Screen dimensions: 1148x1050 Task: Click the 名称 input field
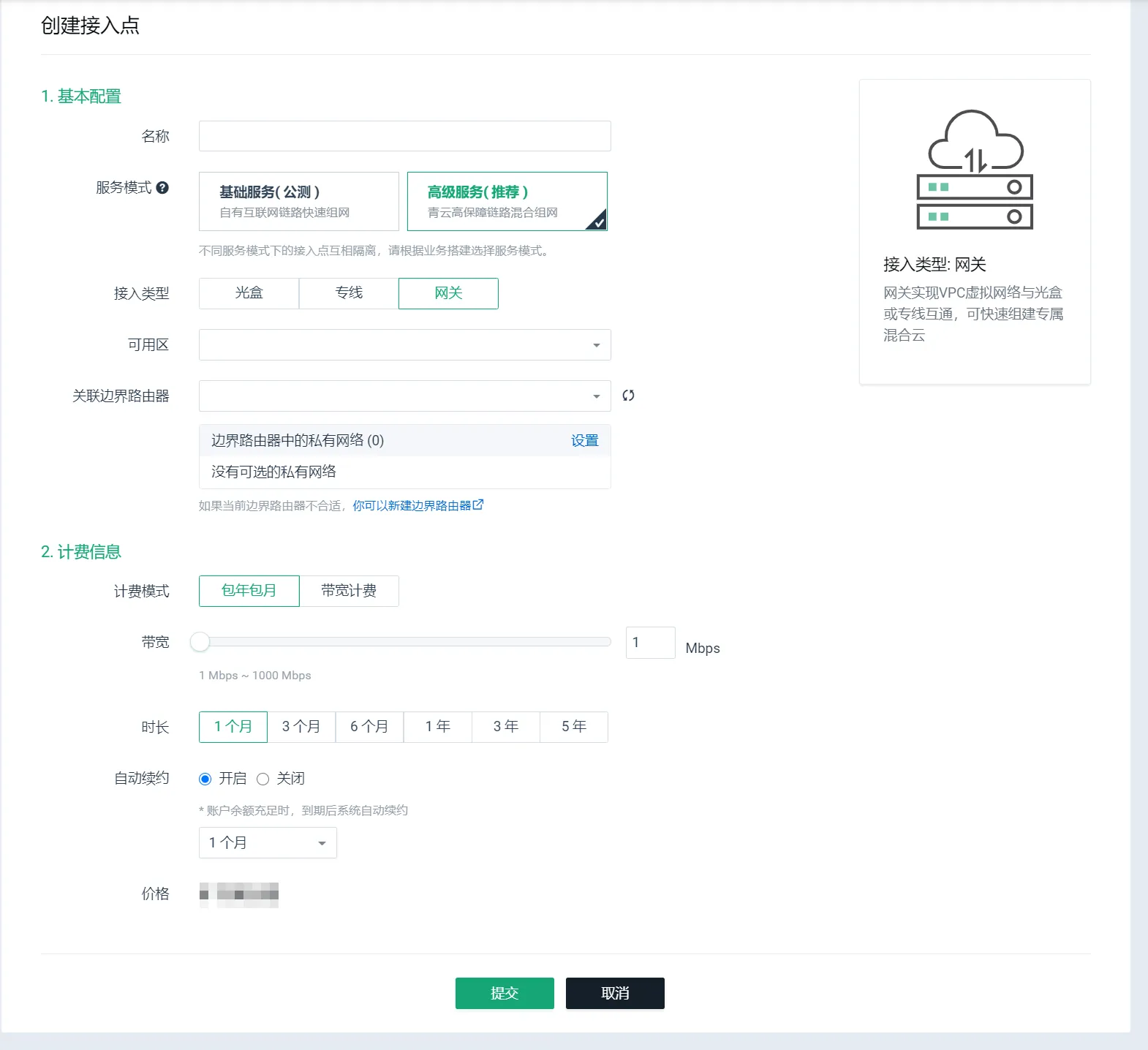coord(405,136)
